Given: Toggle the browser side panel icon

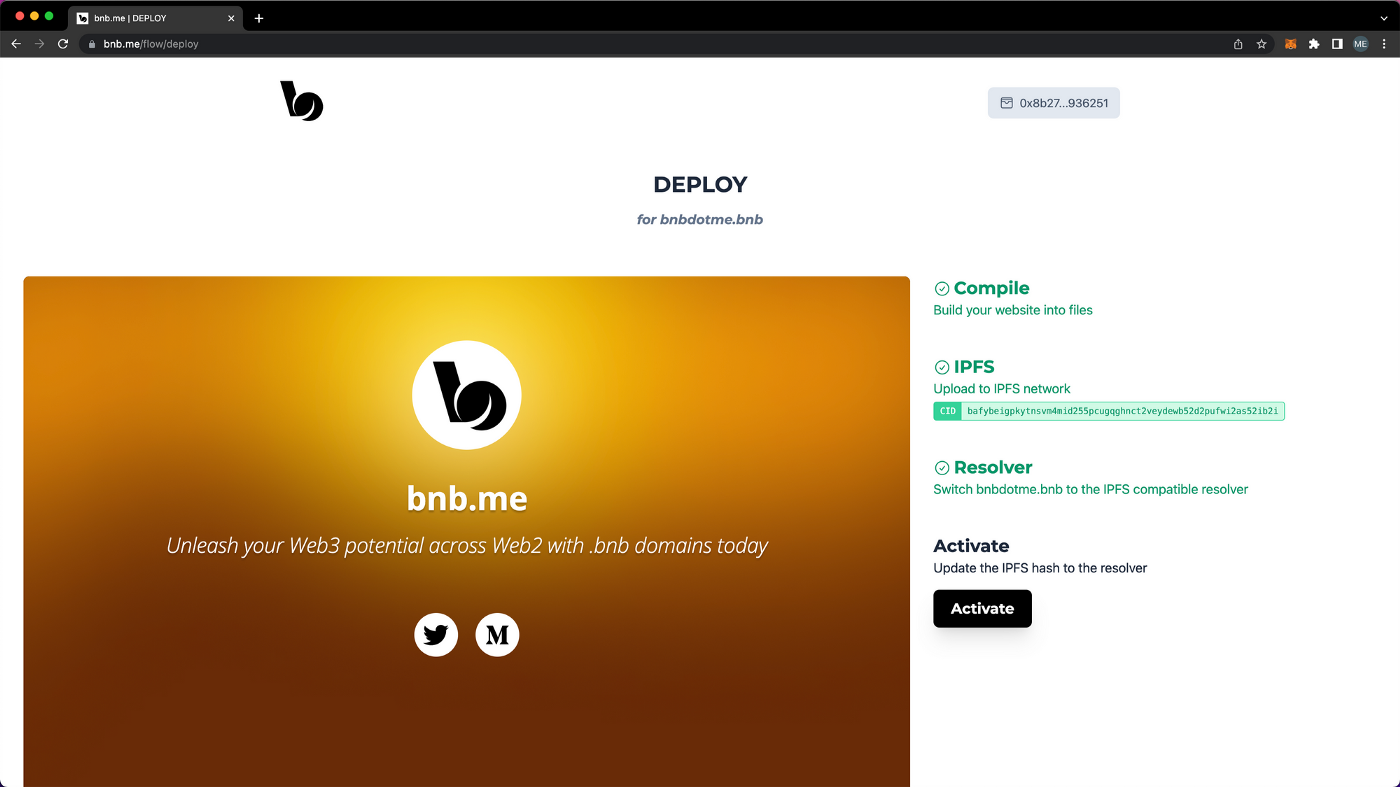Looking at the screenshot, I should [x=1337, y=44].
